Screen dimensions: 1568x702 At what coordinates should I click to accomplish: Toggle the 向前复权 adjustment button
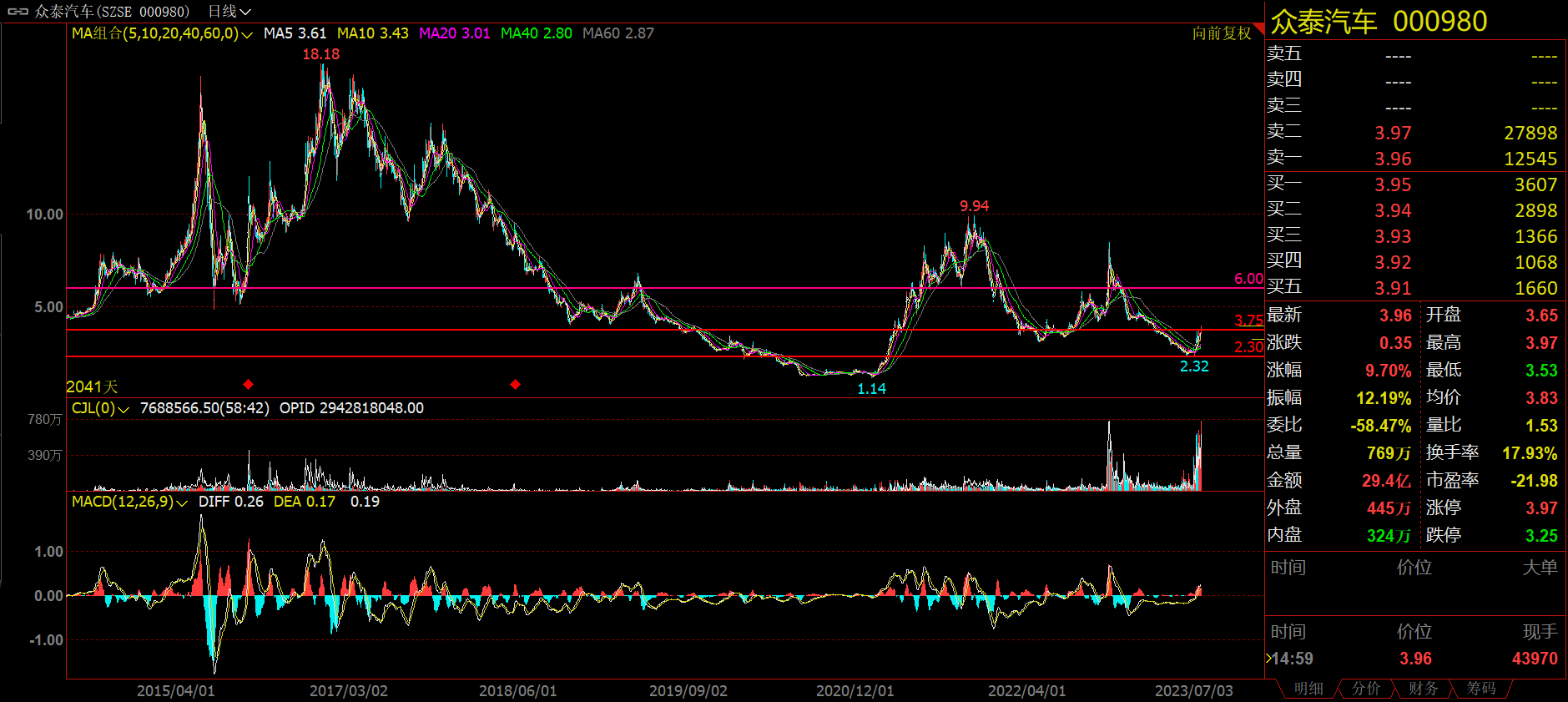coord(1222,33)
